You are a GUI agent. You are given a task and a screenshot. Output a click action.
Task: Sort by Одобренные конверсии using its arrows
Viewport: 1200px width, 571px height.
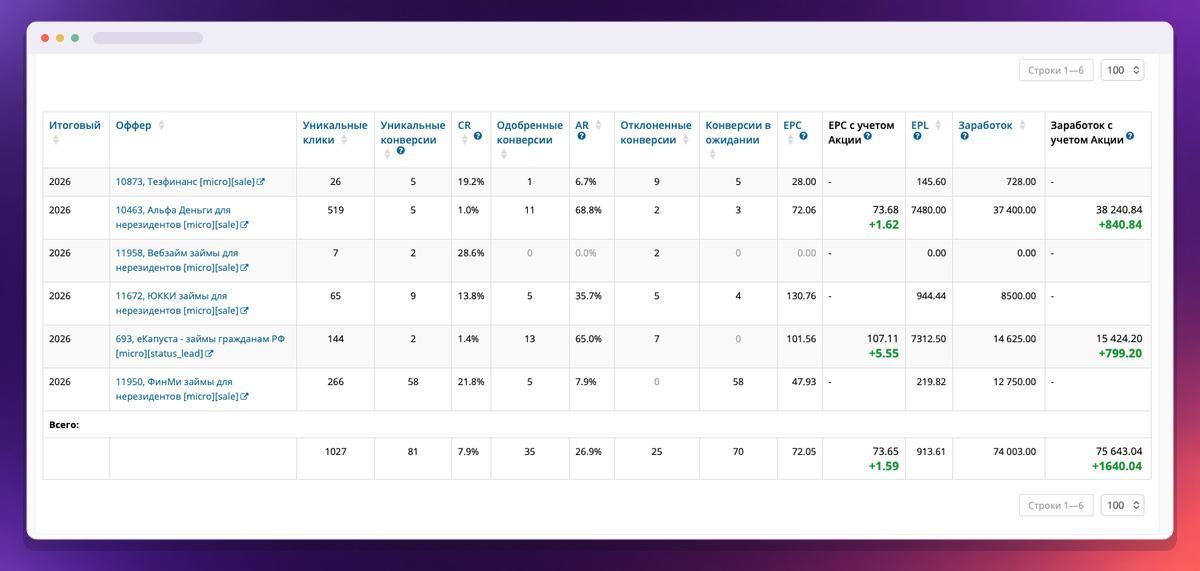[x=503, y=154]
